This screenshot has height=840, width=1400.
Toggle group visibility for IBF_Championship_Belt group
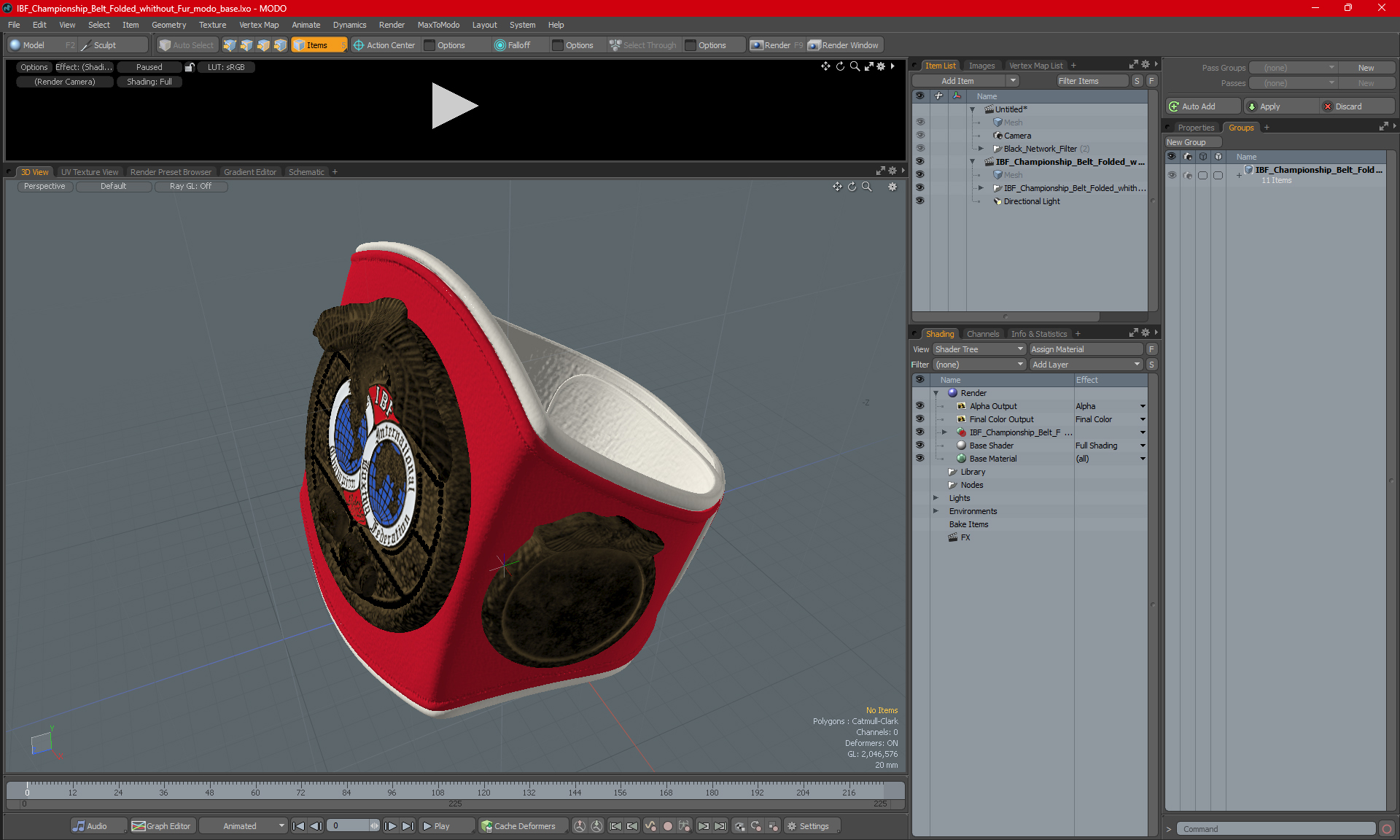tap(1172, 175)
